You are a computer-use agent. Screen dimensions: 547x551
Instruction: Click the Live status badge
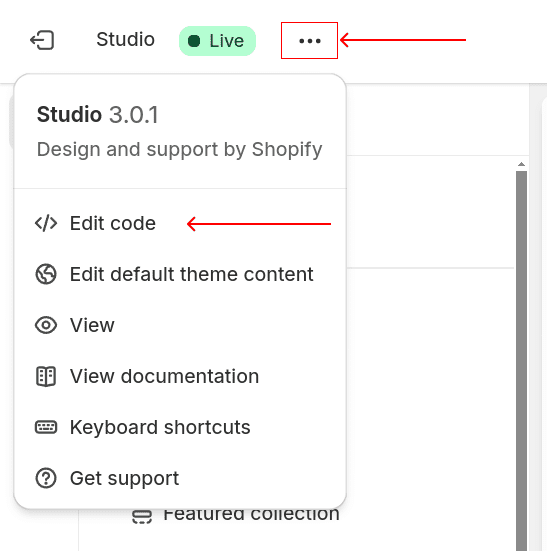(x=217, y=41)
